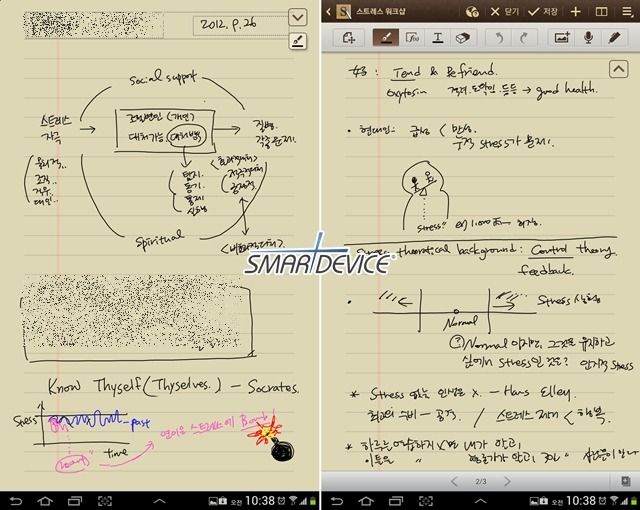Viewport: 640px width, 510px height.
Task: Tap the bomb drawing on left note
Action: point(282,451)
